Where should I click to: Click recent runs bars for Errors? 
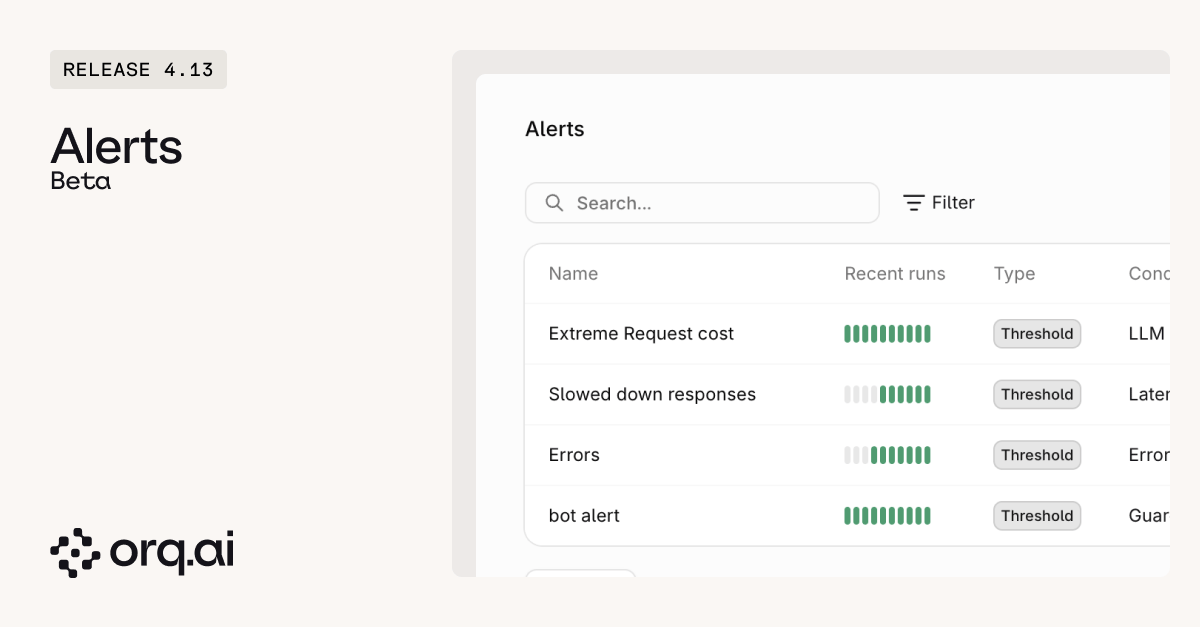[x=888, y=455]
